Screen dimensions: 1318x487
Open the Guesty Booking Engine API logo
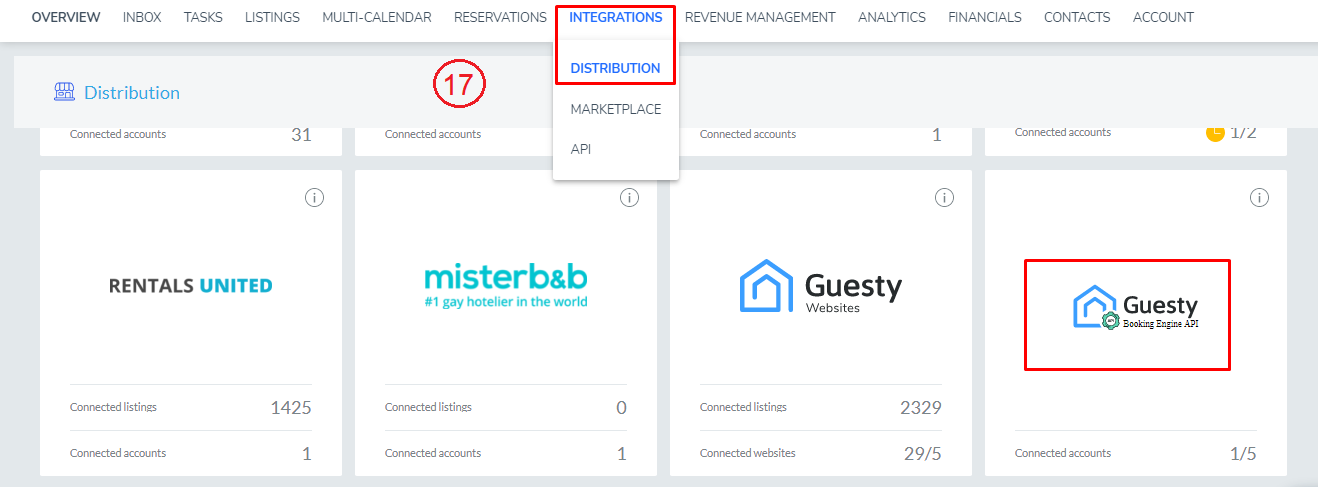(1136, 309)
